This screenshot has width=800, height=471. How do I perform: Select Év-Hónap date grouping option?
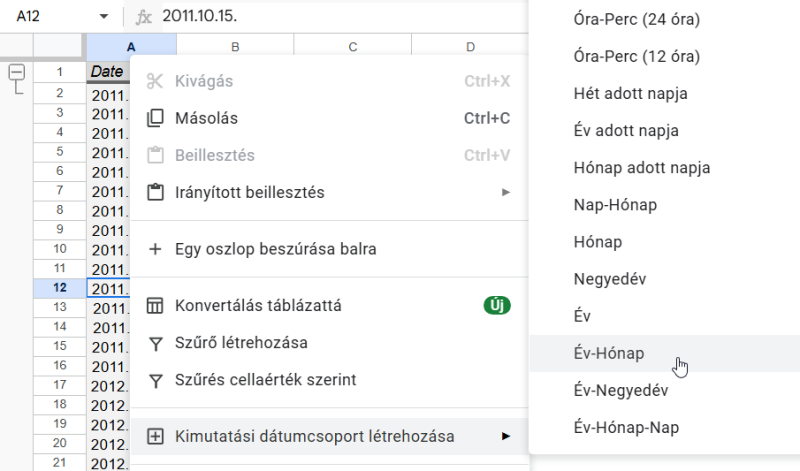click(x=610, y=353)
